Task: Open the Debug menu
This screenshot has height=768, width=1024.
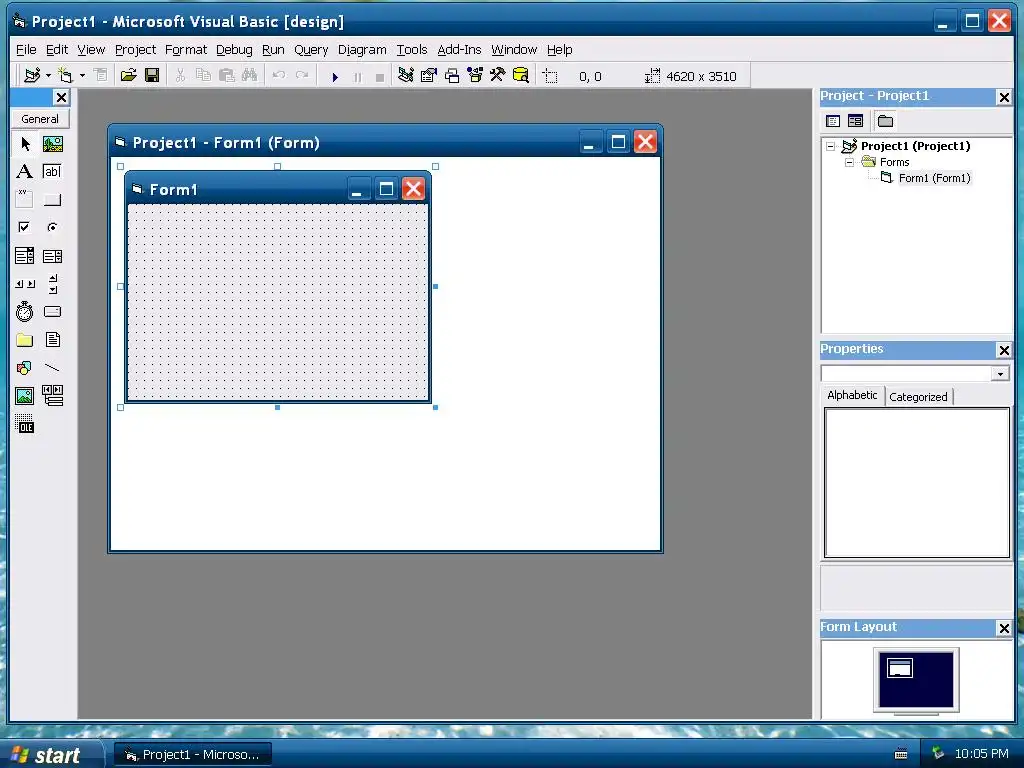Action: coord(234,50)
